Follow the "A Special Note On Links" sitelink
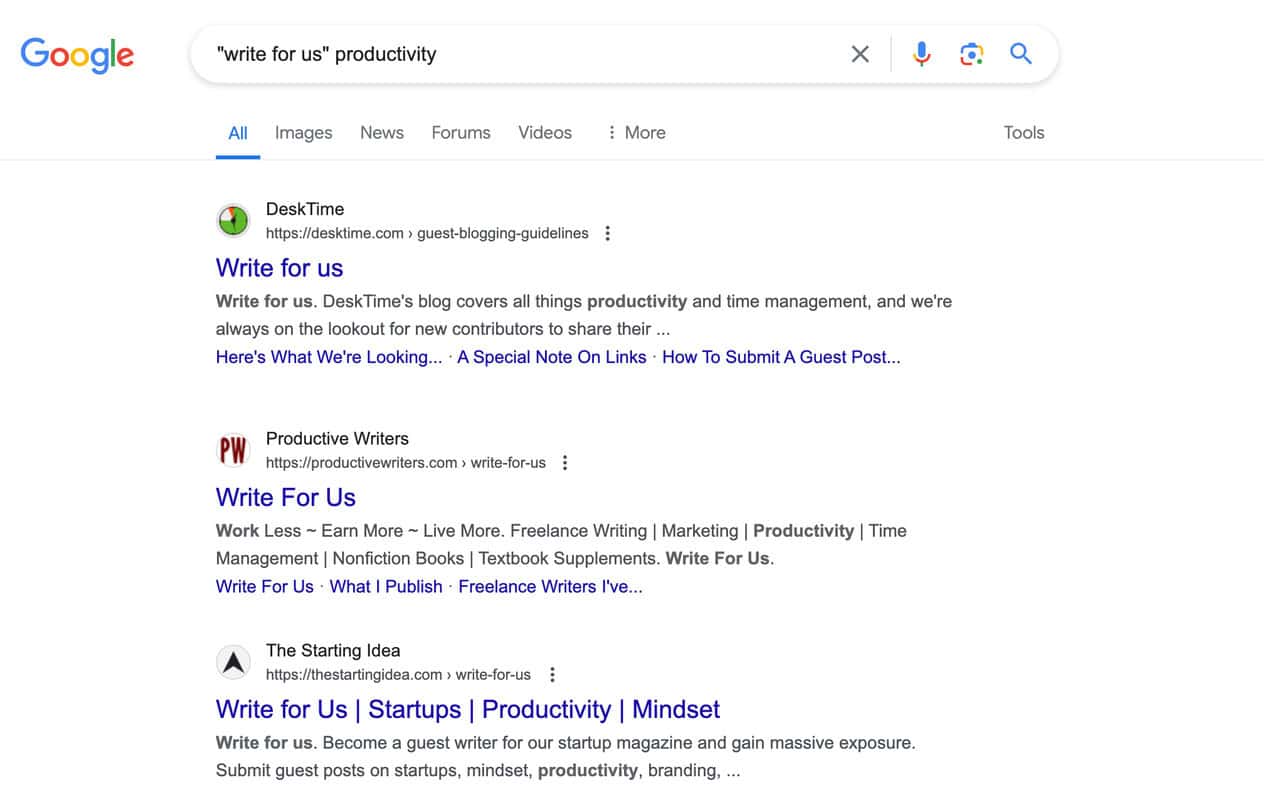 tap(552, 357)
